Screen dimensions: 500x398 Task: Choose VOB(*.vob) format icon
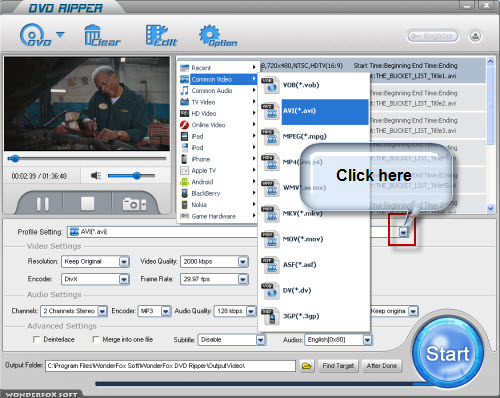[270, 85]
